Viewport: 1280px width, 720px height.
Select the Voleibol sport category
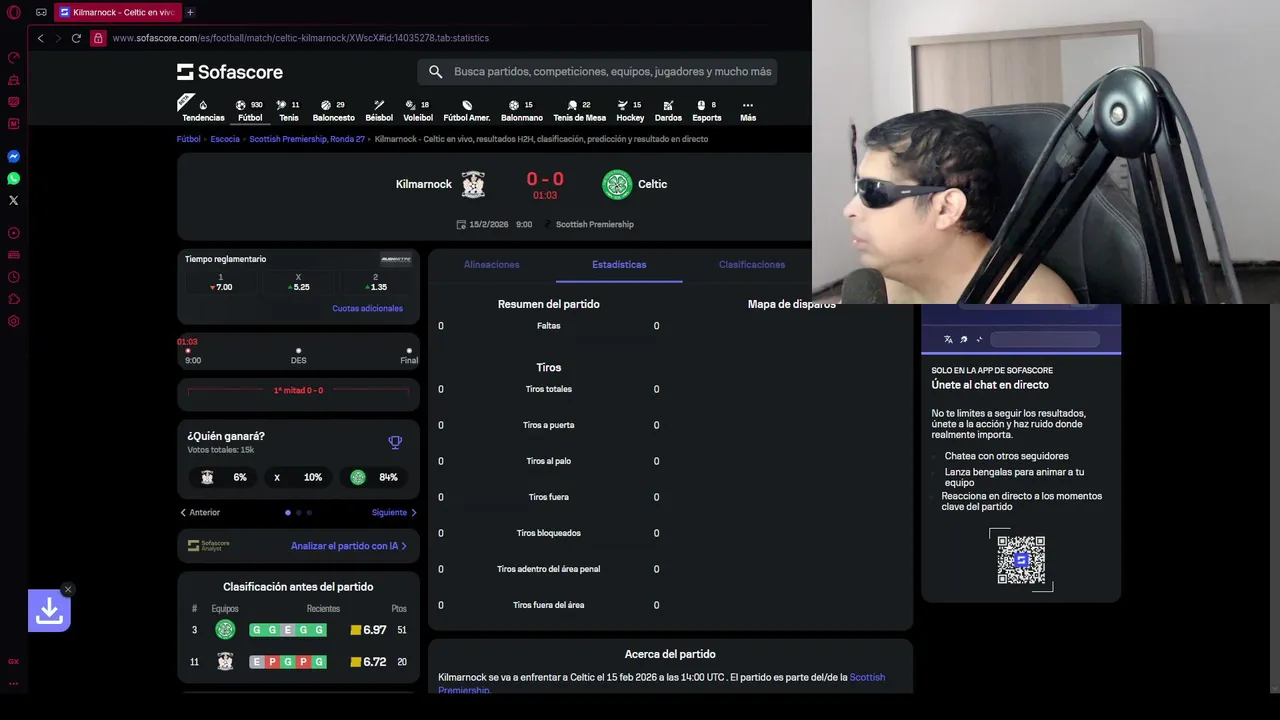pyautogui.click(x=418, y=110)
